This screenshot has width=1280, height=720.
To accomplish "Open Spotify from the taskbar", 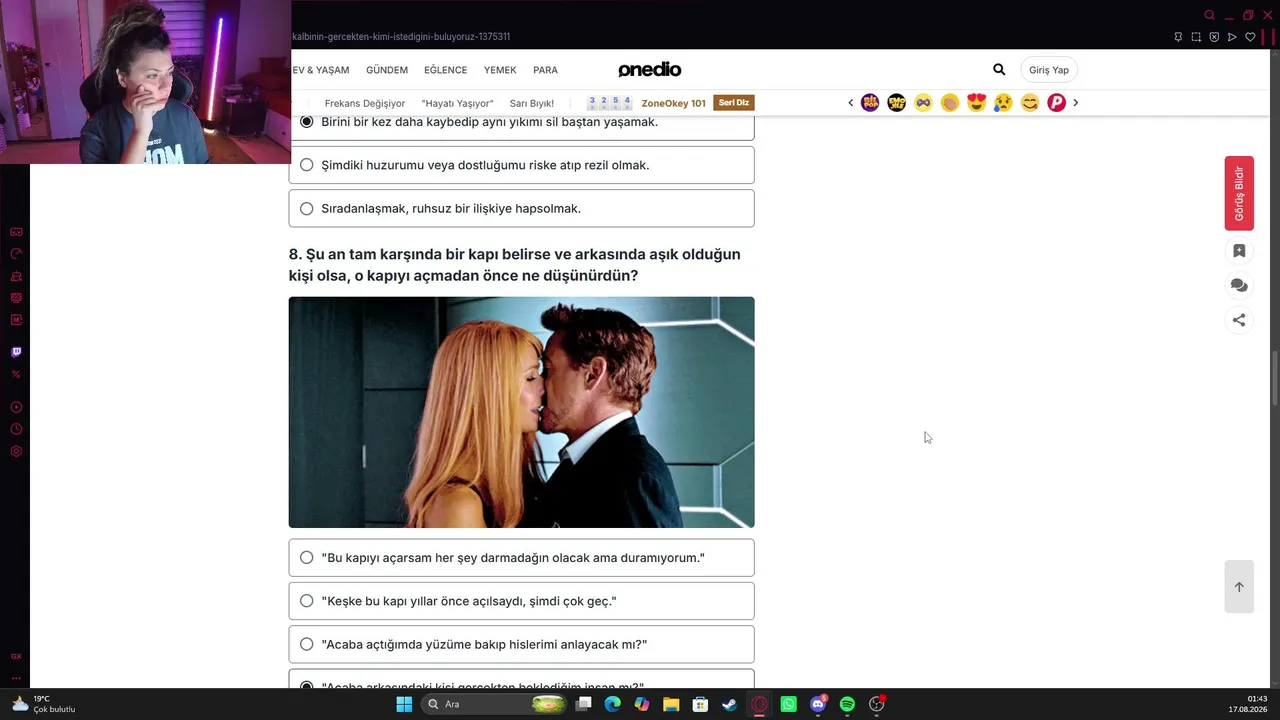I will point(847,704).
